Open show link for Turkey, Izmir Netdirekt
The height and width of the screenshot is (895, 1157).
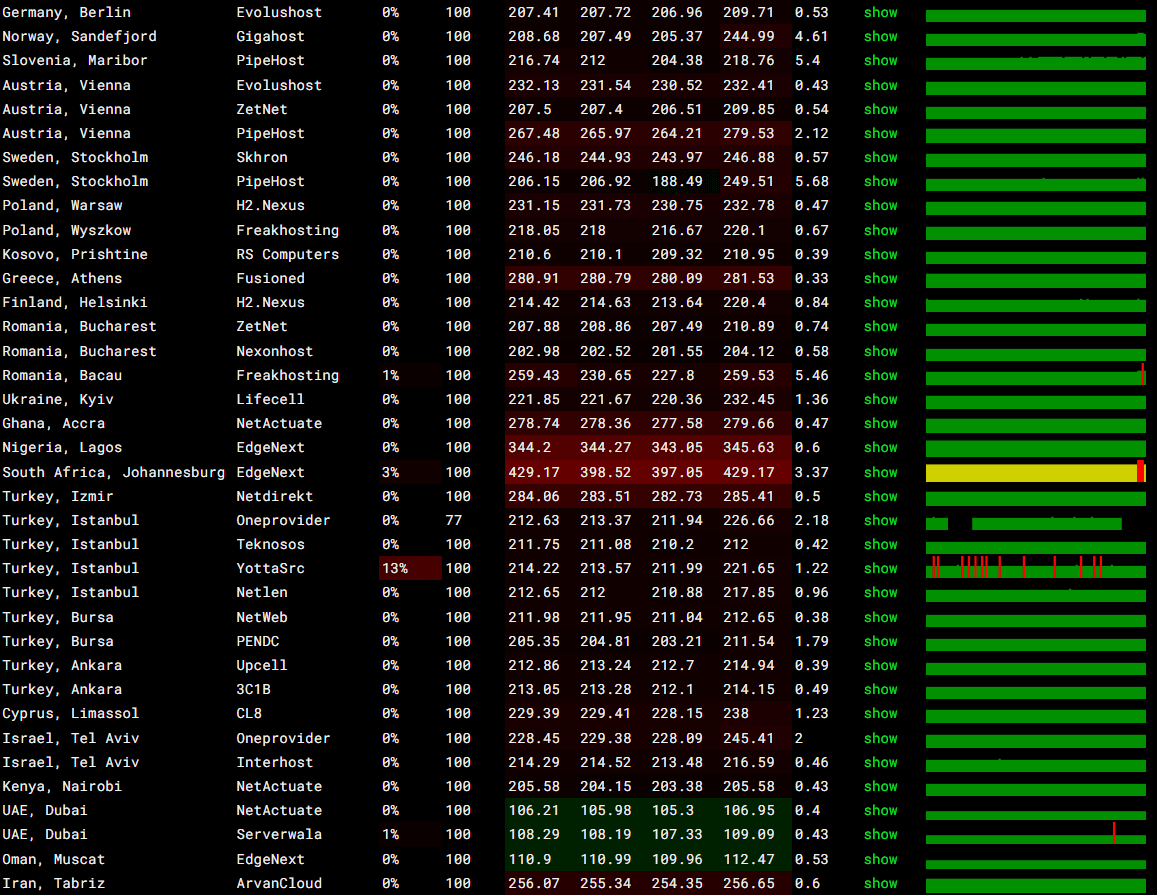(880, 497)
